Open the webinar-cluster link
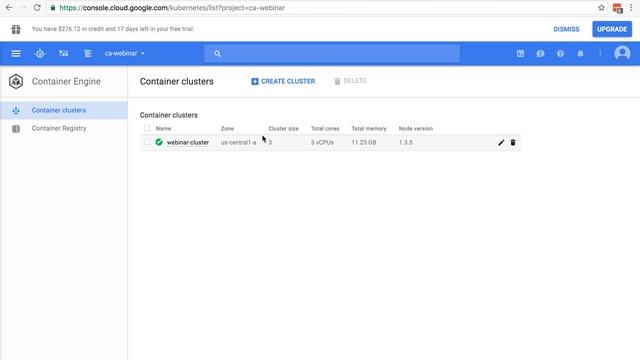640x360 pixels. coord(188,142)
